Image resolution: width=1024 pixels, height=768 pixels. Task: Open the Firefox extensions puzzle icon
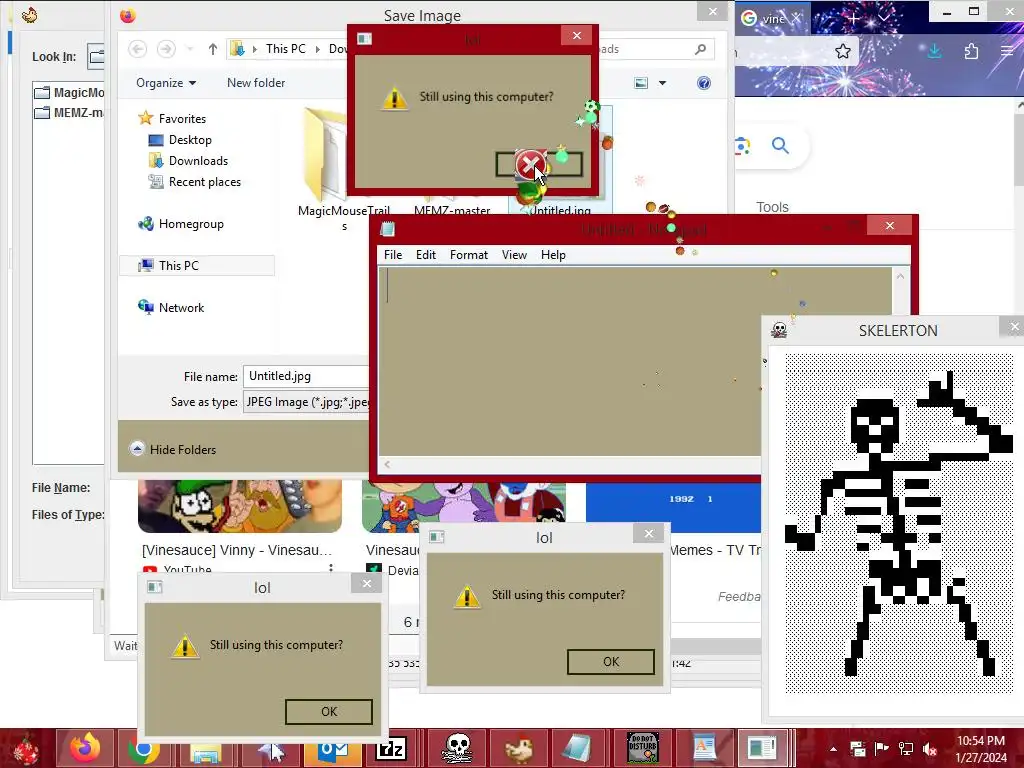point(971,51)
